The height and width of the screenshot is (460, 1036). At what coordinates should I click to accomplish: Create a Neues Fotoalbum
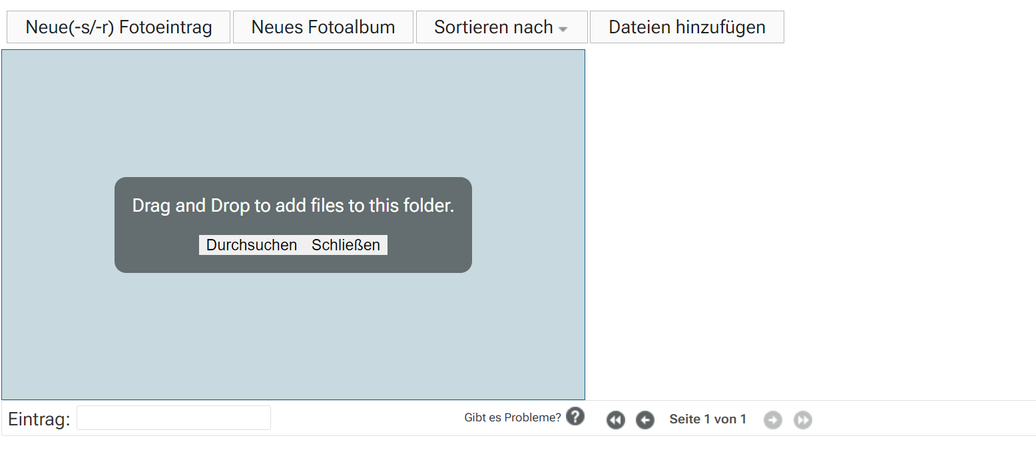pos(323,27)
